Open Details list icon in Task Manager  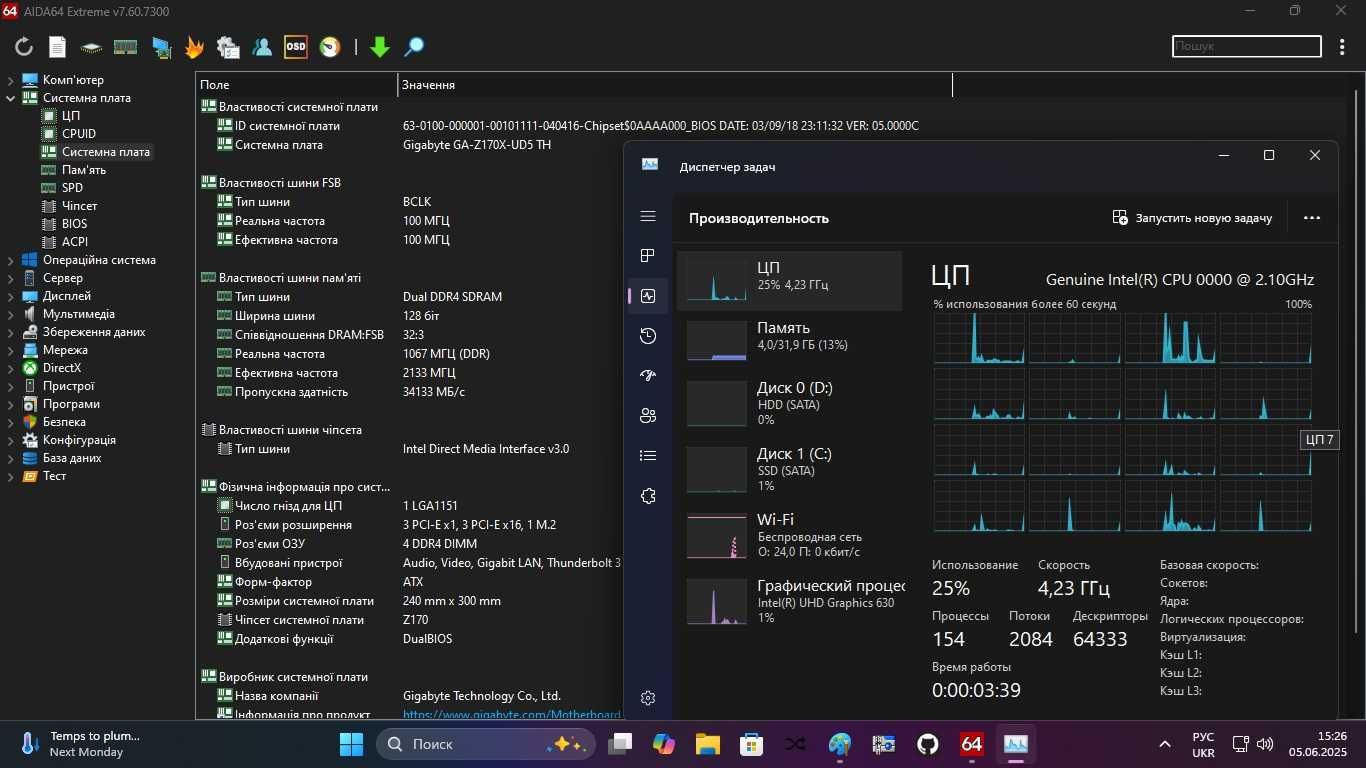(648, 456)
